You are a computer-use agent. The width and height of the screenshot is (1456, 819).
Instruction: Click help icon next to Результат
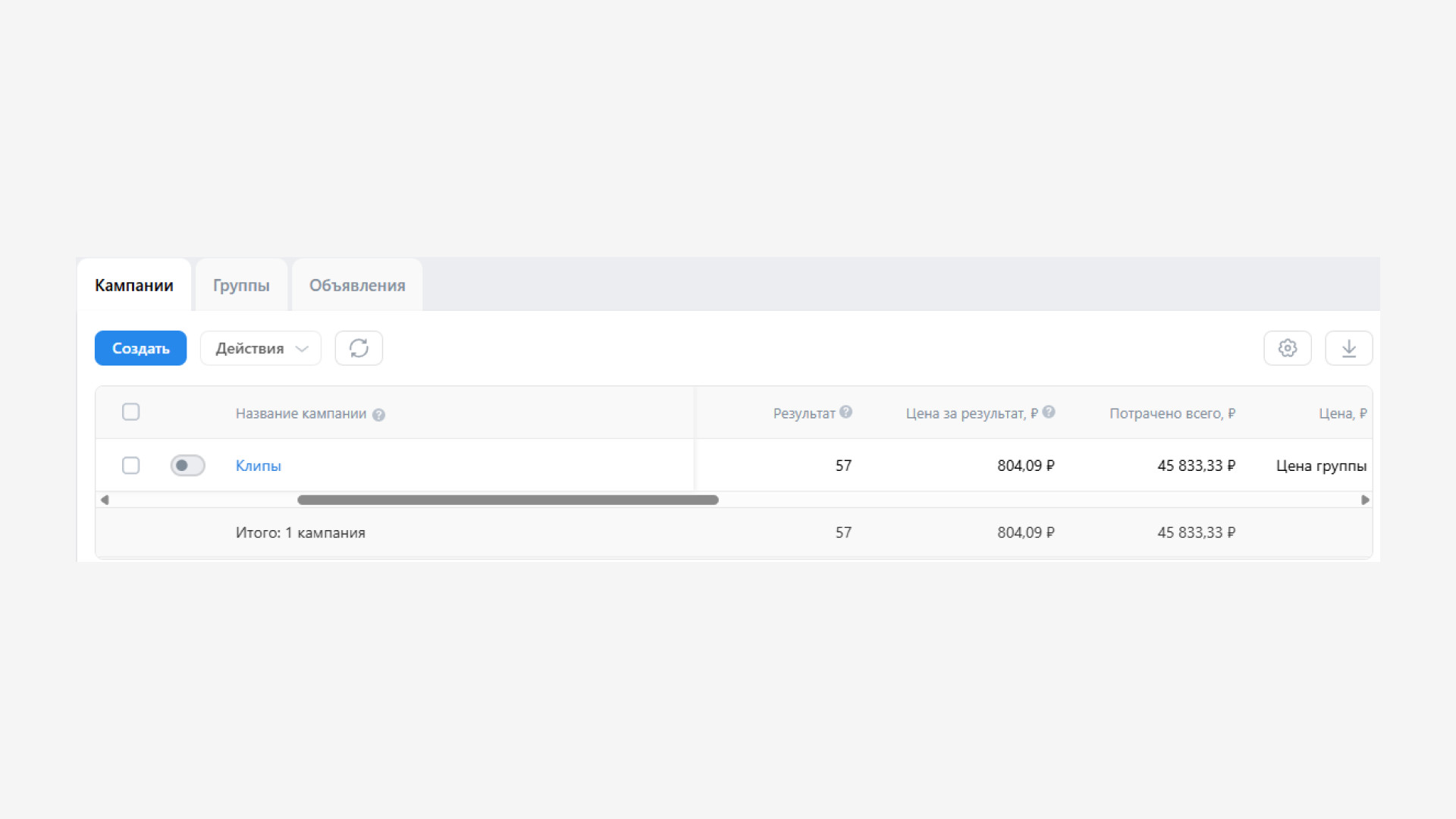pos(846,412)
